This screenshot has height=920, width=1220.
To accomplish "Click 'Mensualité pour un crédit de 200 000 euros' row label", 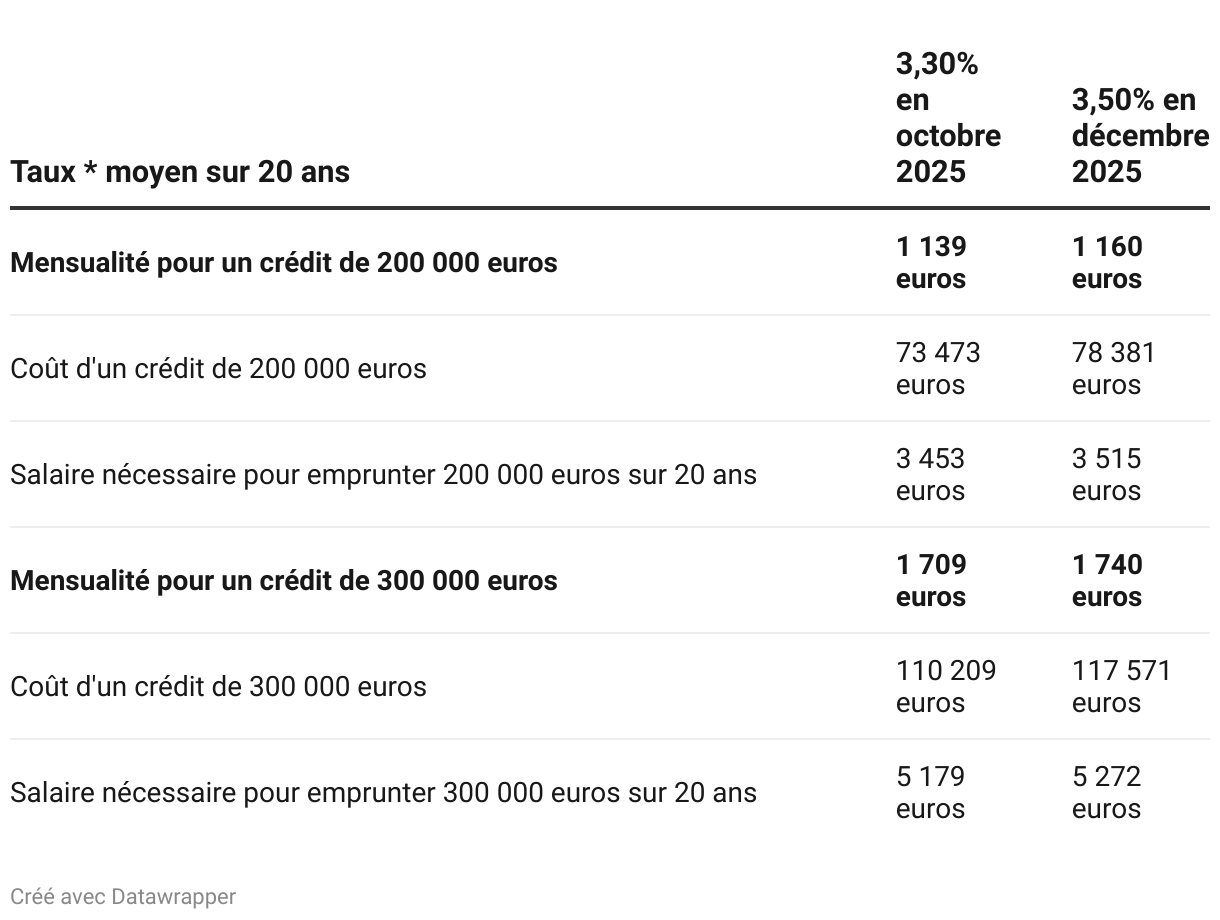I will 284,263.
